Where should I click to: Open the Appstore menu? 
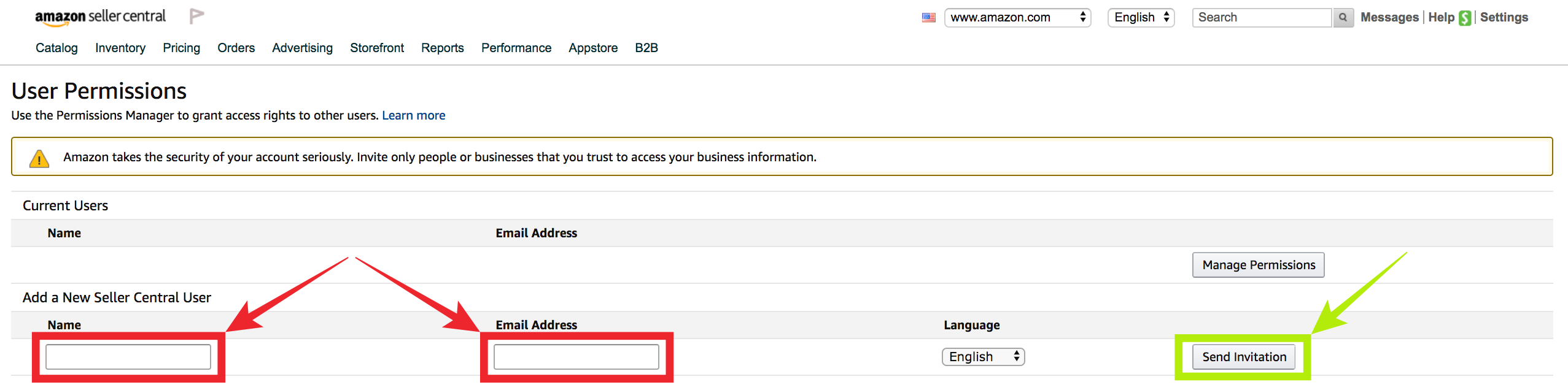[593, 48]
